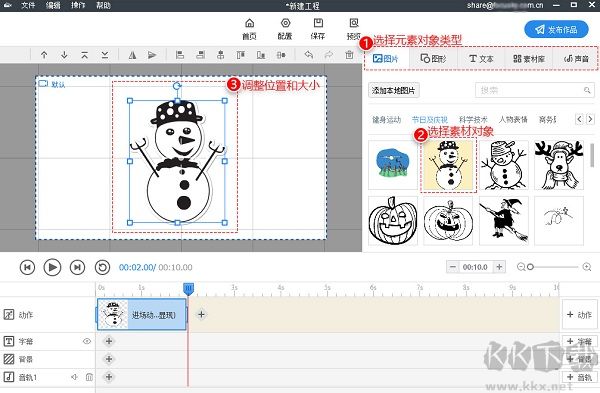Zoom out the timeline
Image resolution: width=600 pixels, height=393 pixels.
pyautogui.click(x=520, y=267)
